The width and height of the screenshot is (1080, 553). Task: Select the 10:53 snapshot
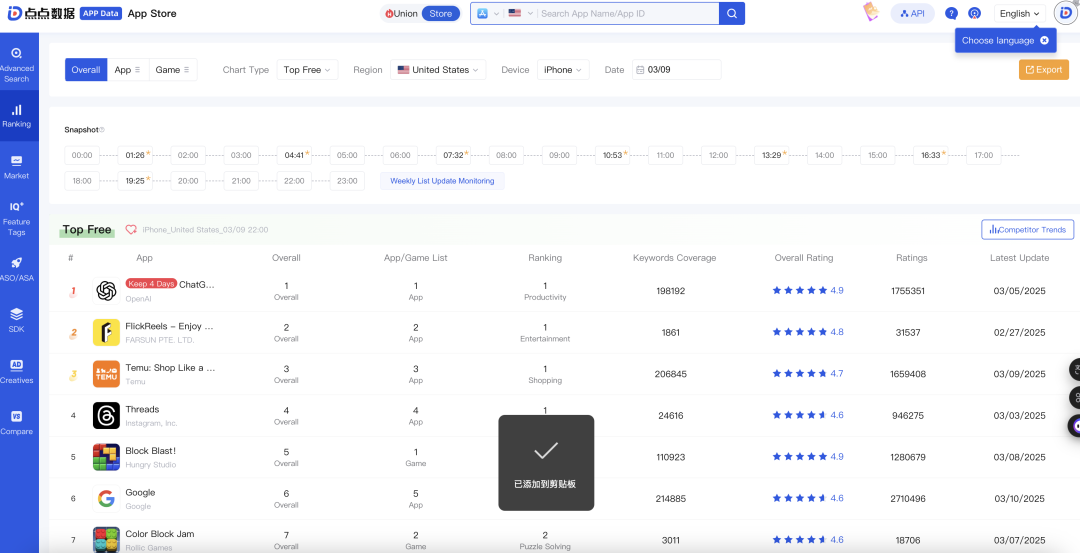(x=612, y=155)
